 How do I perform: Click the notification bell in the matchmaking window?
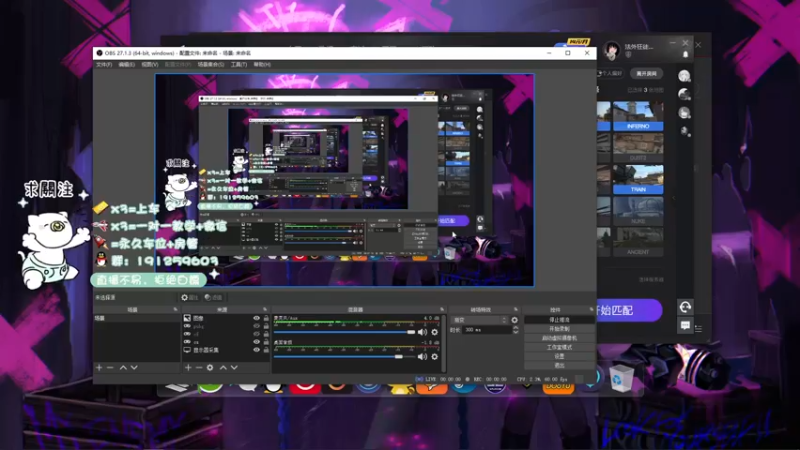(685, 54)
